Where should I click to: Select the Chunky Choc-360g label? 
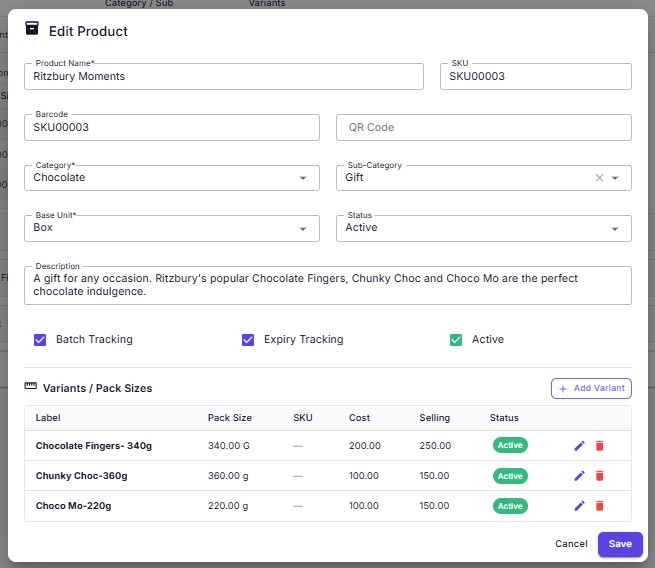click(x=81, y=476)
